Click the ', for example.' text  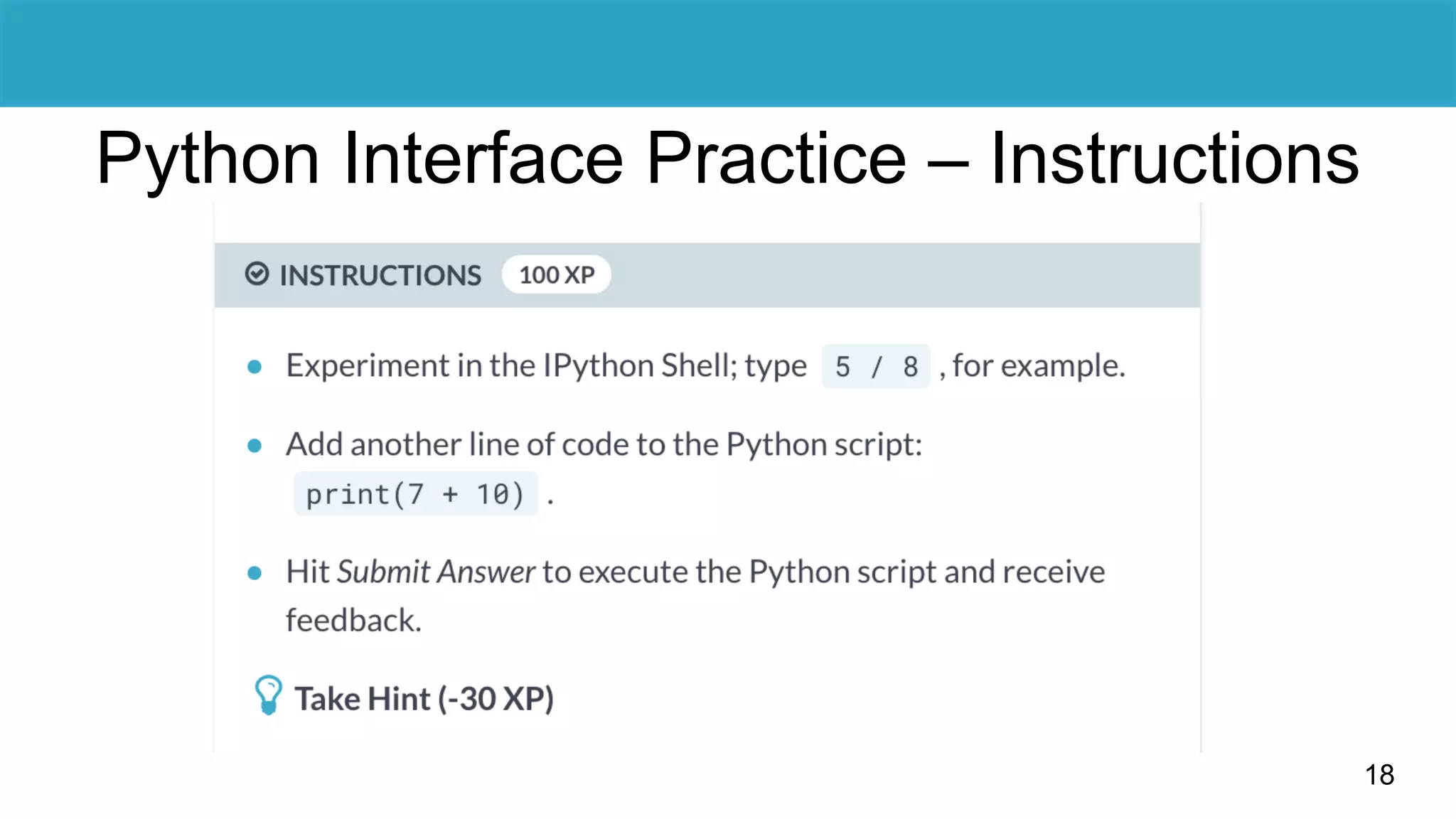point(1032,366)
